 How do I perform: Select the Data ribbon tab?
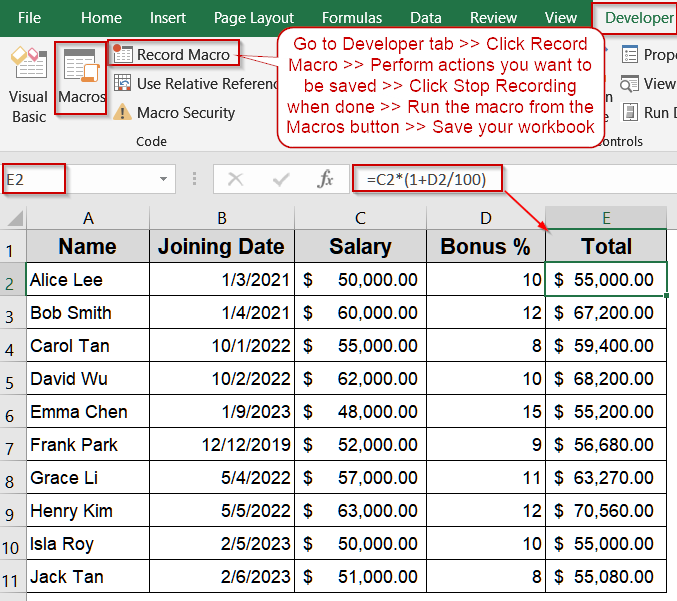tap(426, 18)
